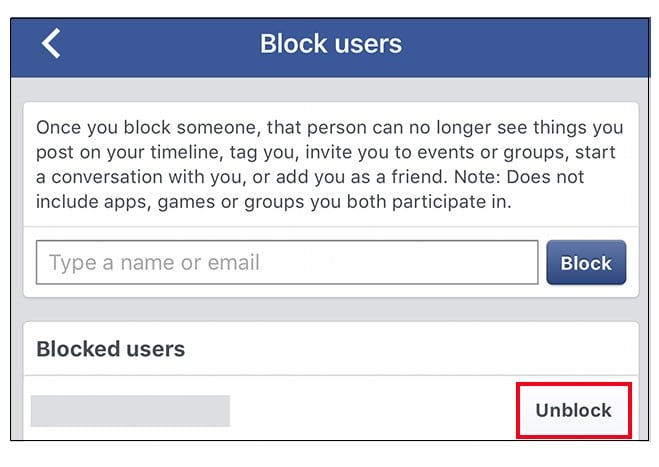
Task: Click the 'Note: Does not' sentence
Action: coord(519,177)
